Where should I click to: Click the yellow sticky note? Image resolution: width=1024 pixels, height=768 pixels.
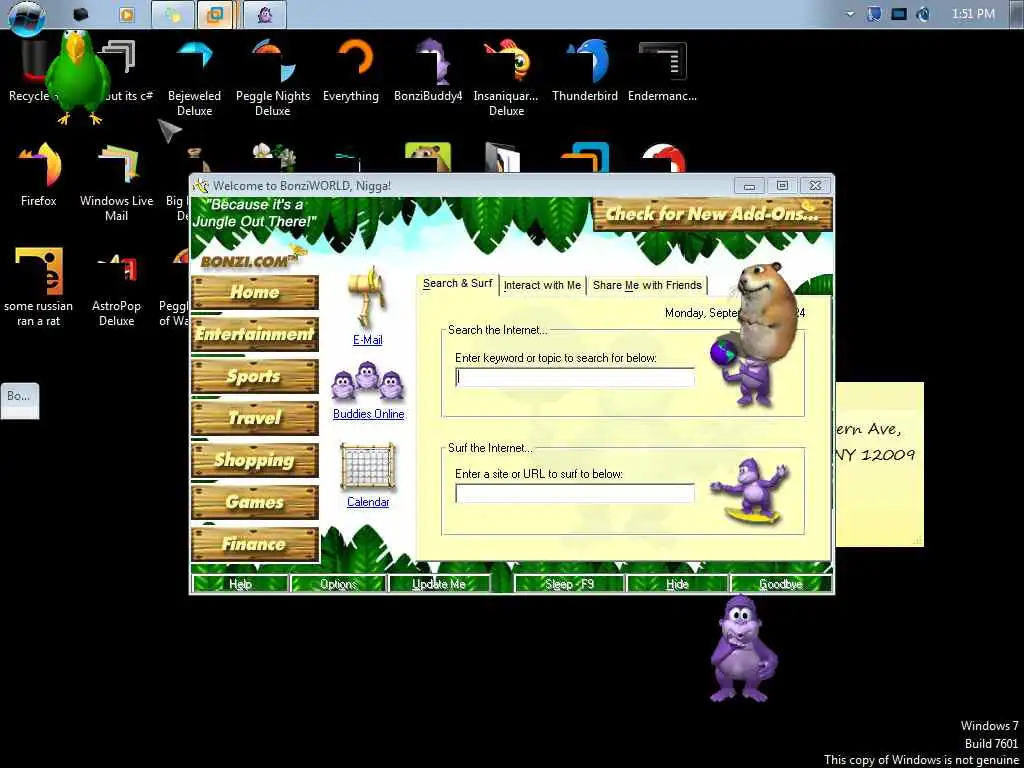(x=879, y=464)
